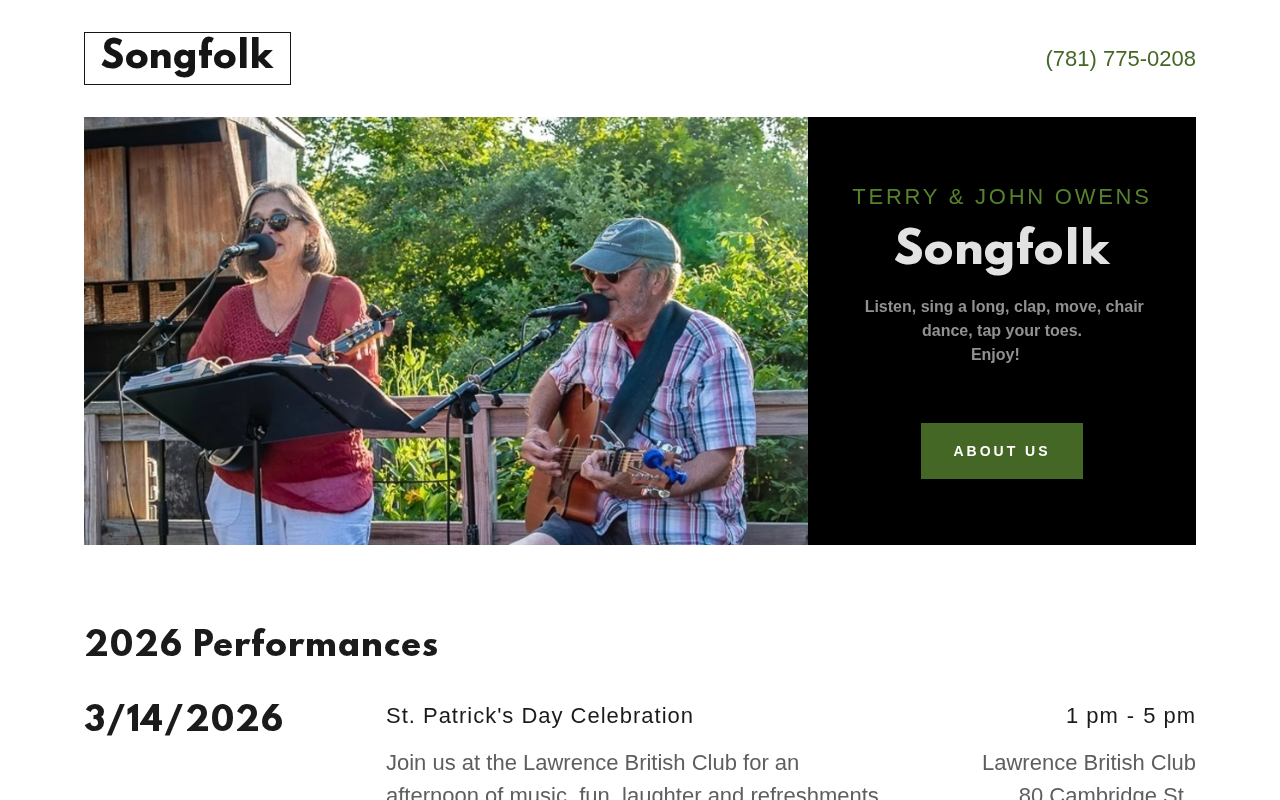This screenshot has height=800, width=1280.
Task: Click the 'Listen, sing a long' tagline text
Action: 1003,318
